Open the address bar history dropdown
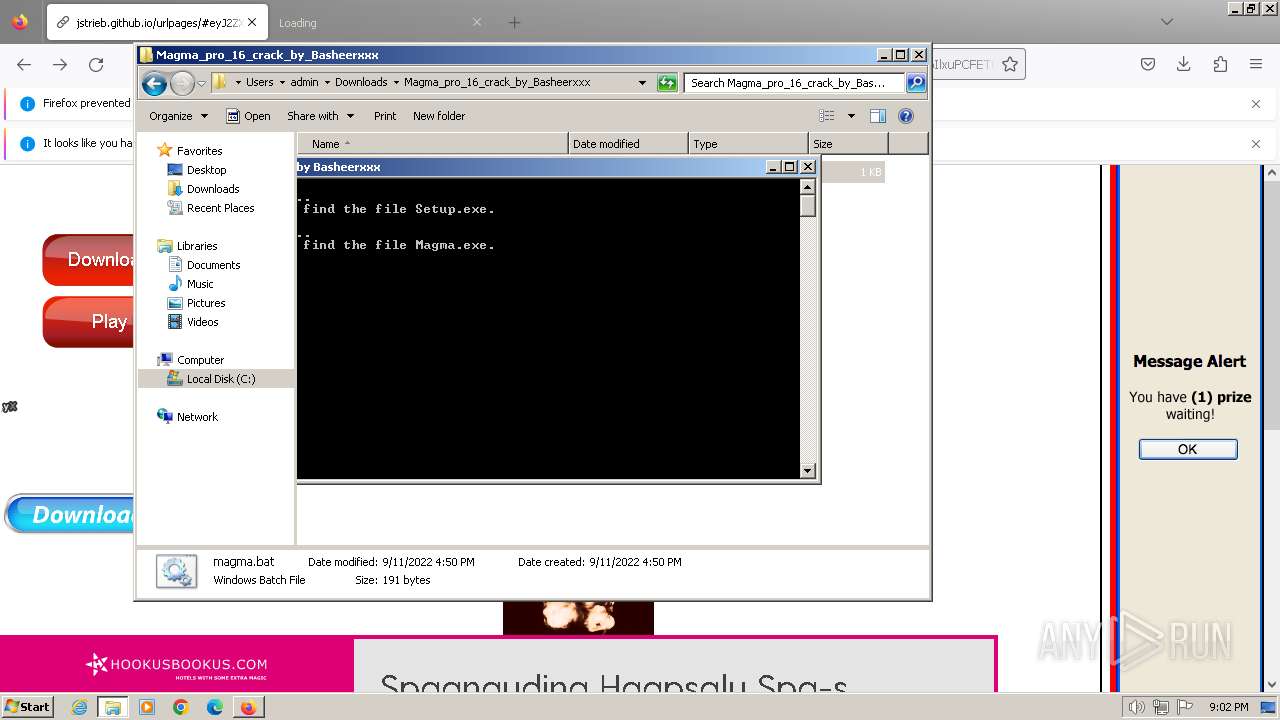The height and width of the screenshot is (720, 1280). (x=642, y=83)
